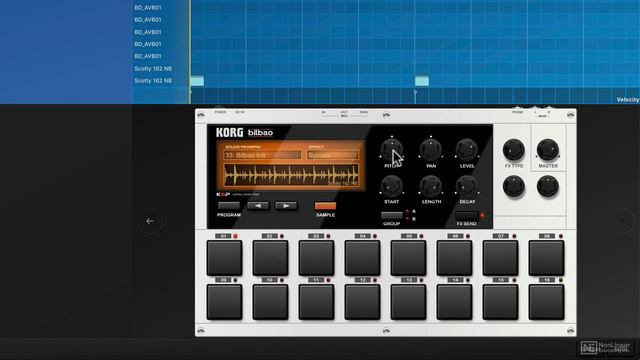640x360 pixels.
Task: Click the 'Velocity' lane label
Action: [628, 100]
